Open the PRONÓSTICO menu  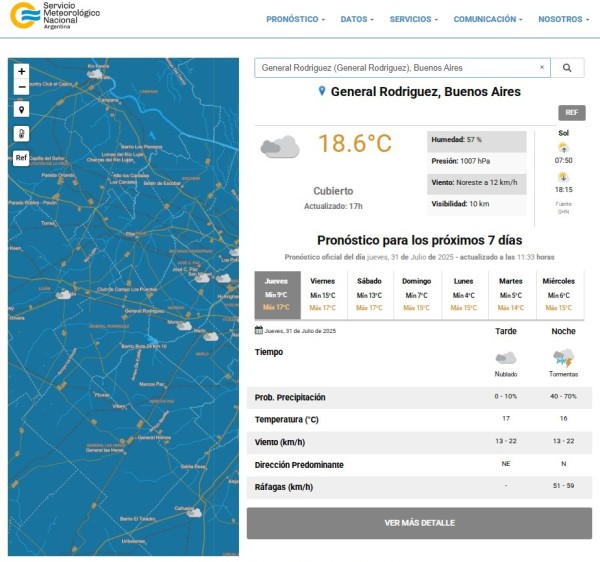(295, 19)
